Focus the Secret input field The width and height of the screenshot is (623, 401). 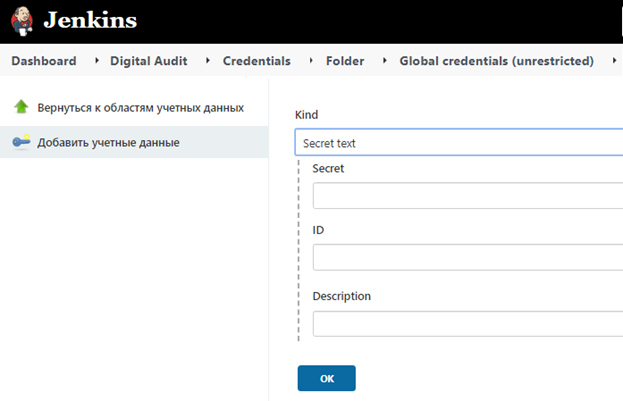click(468, 195)
